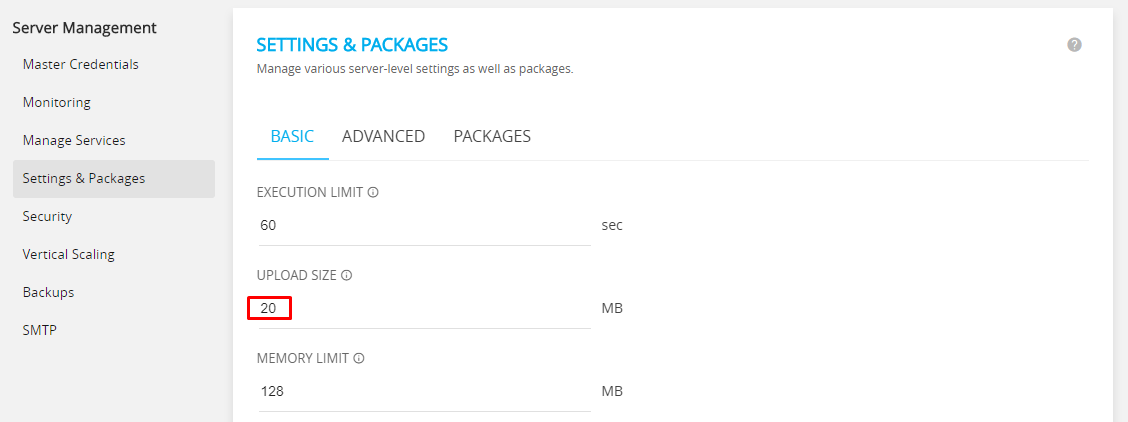Go to Monitoring section
This screenshot has height=422, width=1128.
pyautogui.click(x=57, y=103)
